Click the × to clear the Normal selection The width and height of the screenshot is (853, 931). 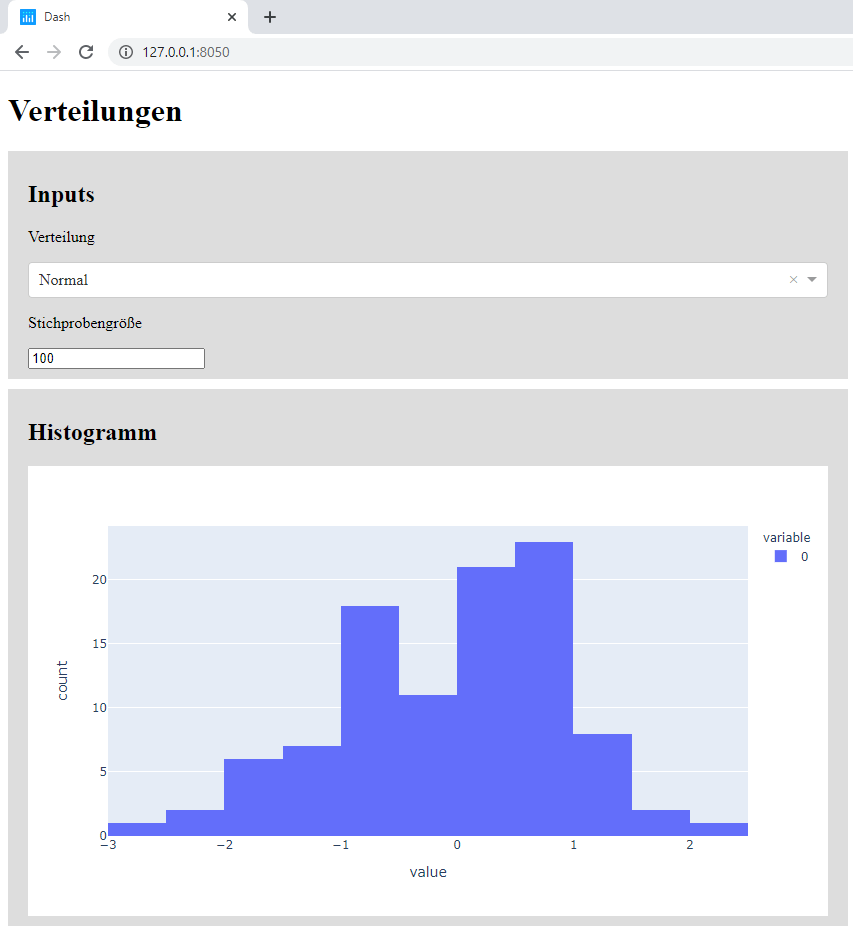point(793,280)
